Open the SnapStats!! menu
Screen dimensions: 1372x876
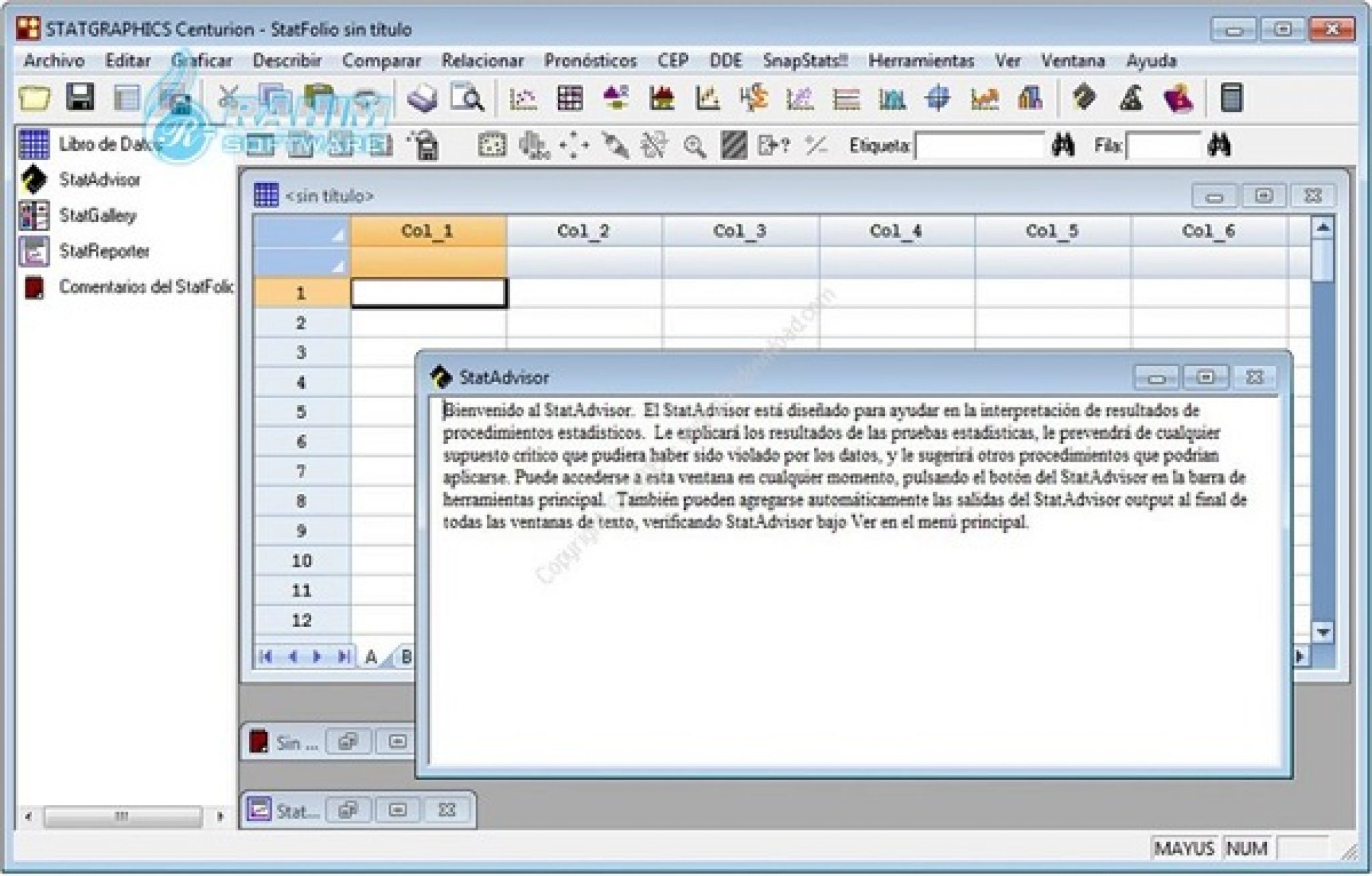tap(805, 61)
